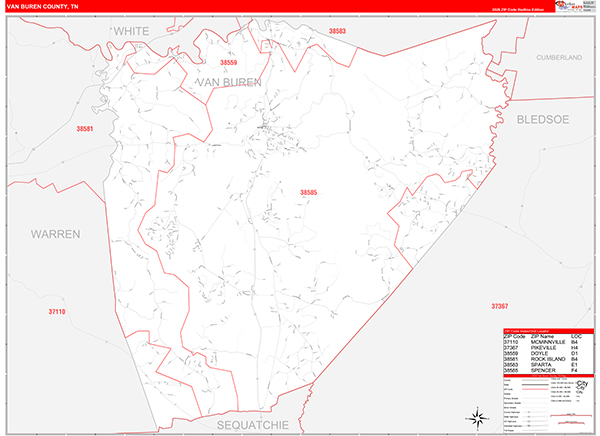Click ZIP code label 38585
The height and width of the screenshot is (436, 600).
(x=308, y=192)
